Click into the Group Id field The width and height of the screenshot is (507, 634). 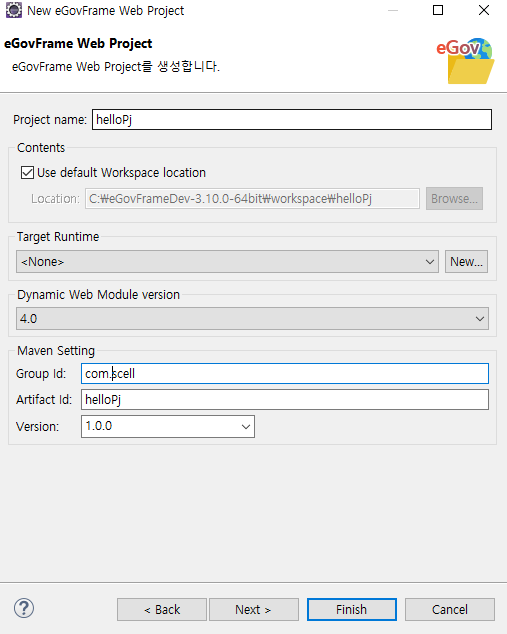[285, 374]
